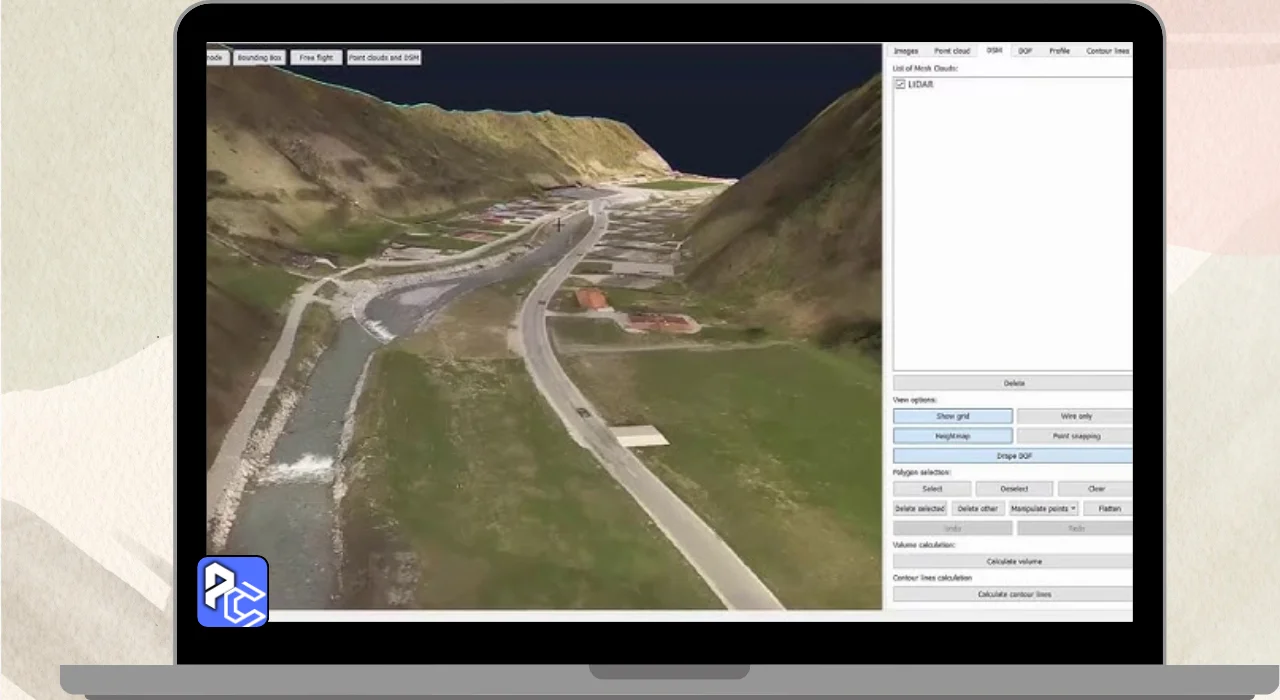Screen dimensions: 1280x700
Task: Click the partially visible mode button
Action: point(218,58)
